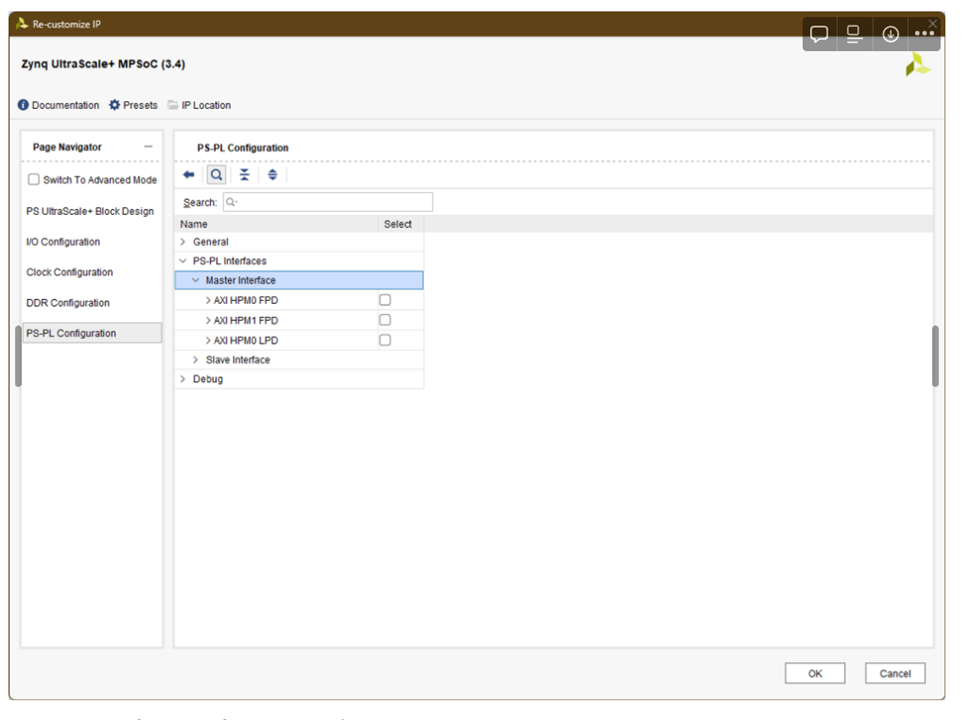
Task: Expand the Debug tree node
Action: 183,379
